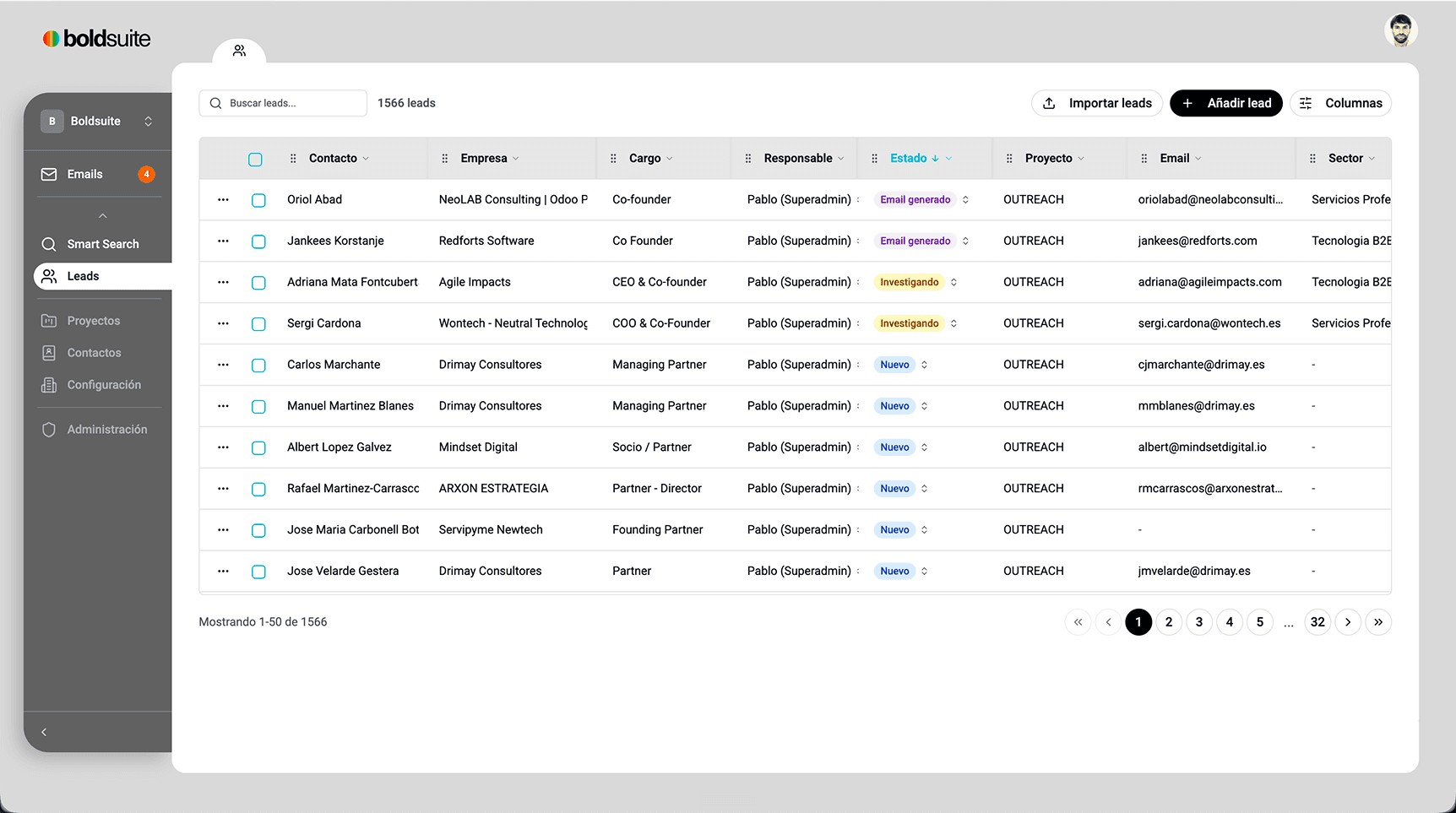
Task: Click the drag handle of the Cargo column
Action: coord(613,159)
